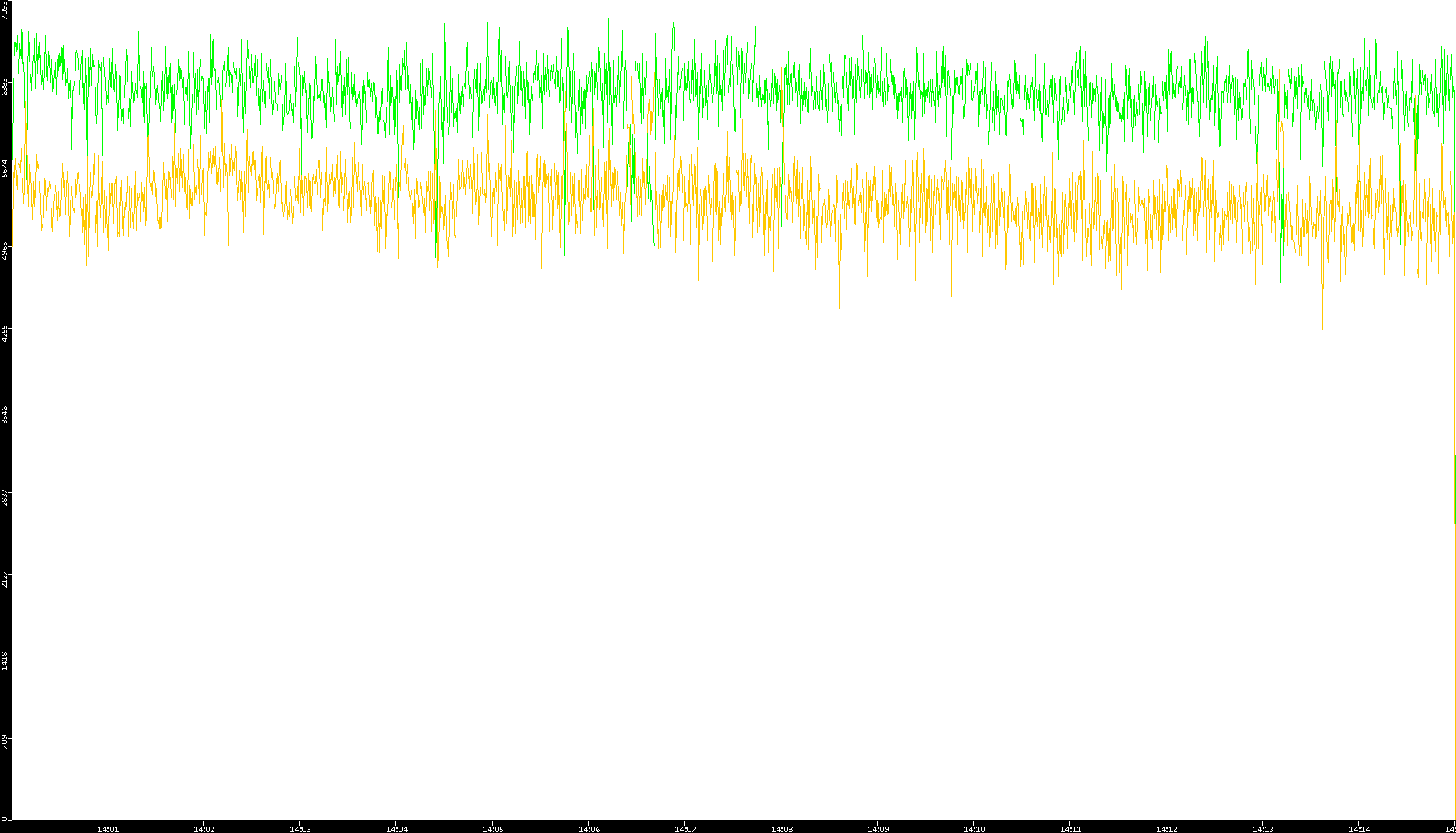Click the 14:13 time axis label
The width and height of the screenshot is (1456, 833).
click(1263, 829)
